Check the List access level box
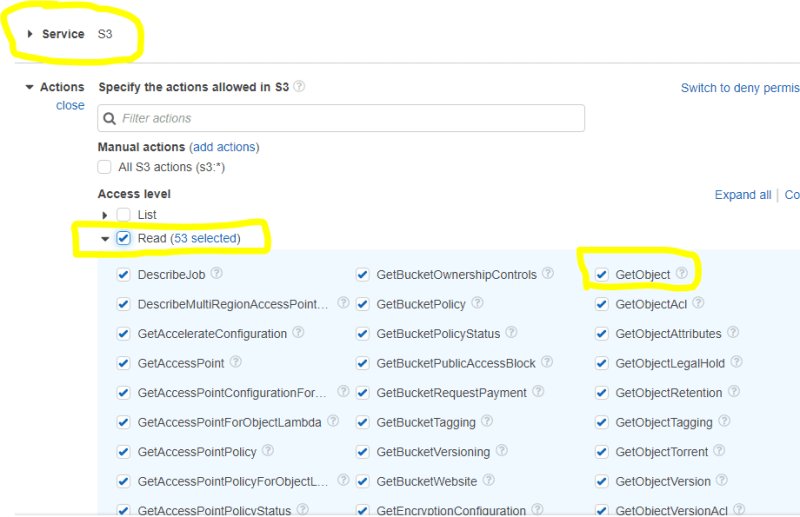800x517 pixels. point(123,214)
